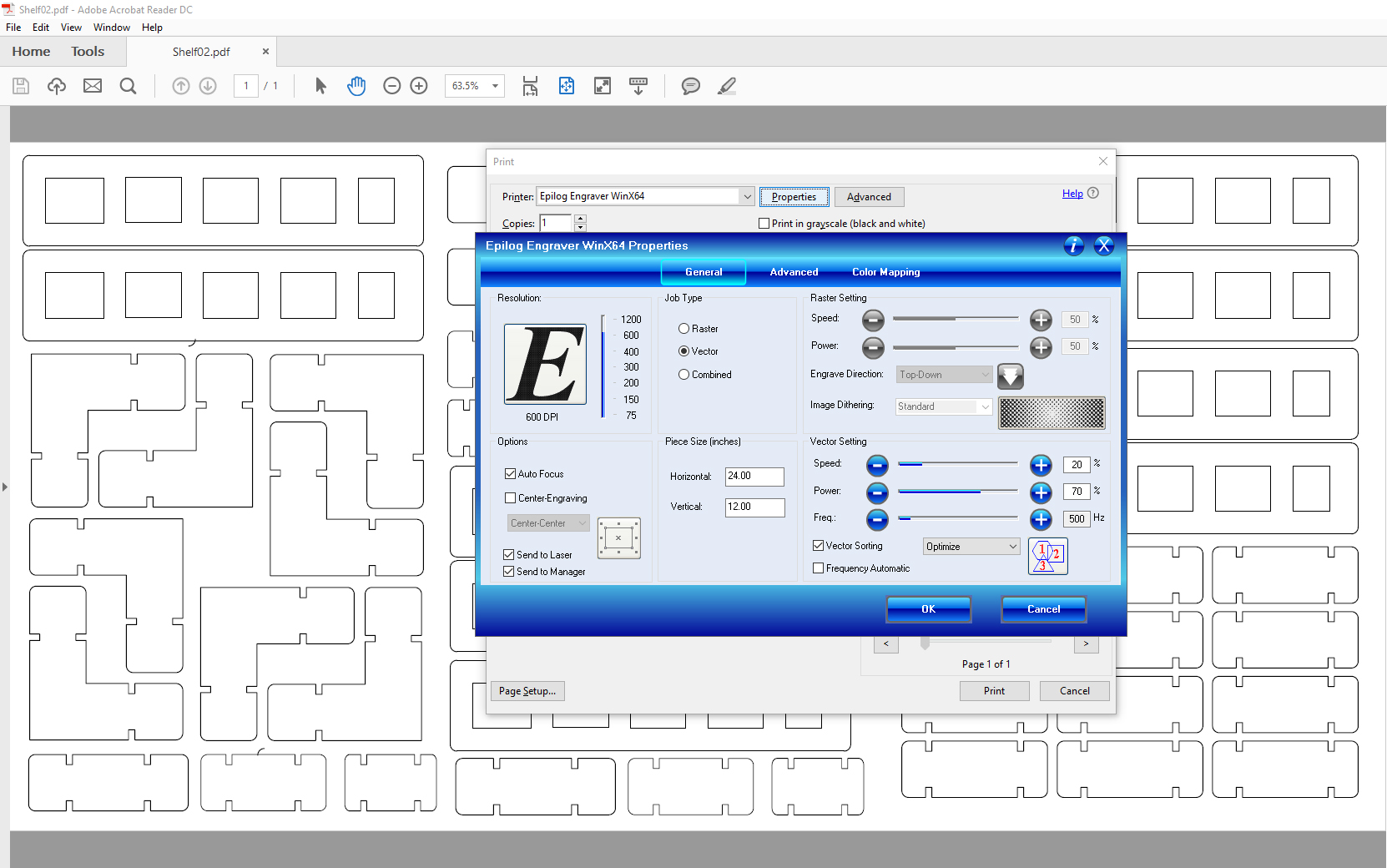
Task: Increase Vector Freq with plus button
Action: [1041, 520]
